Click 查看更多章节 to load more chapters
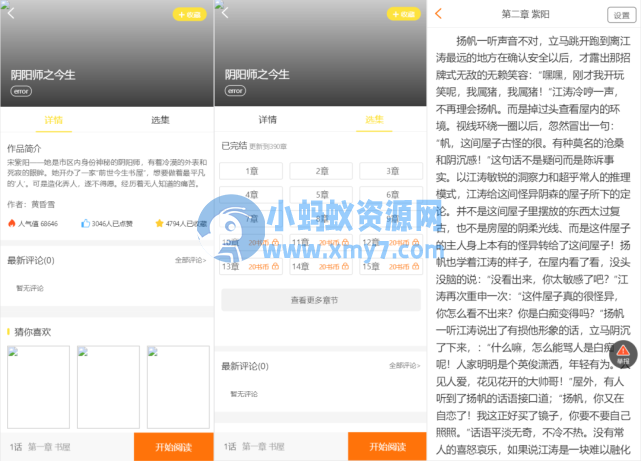This screenshot has height=461, width=641. [x=321, y=300]
